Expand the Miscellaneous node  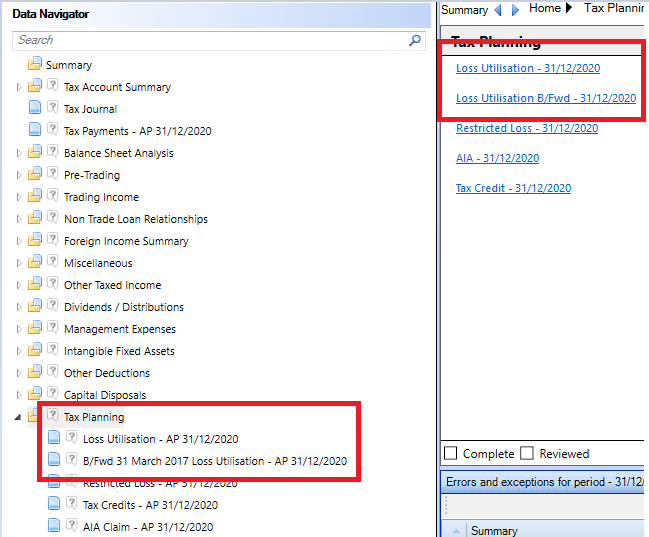pyautogui.click(x=19, y=263)
